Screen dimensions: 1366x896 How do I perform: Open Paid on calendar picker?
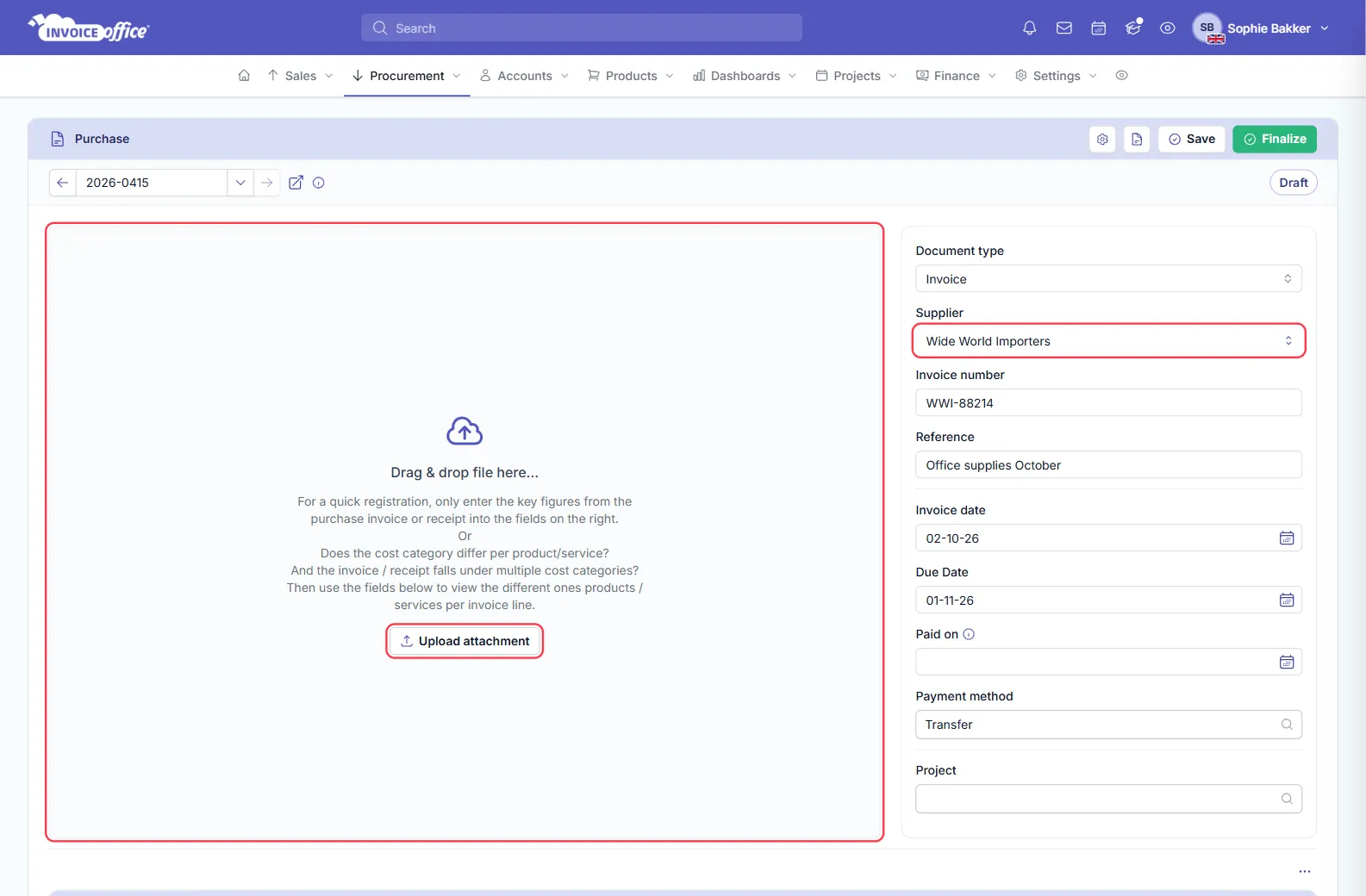[x=1286, y=663]
